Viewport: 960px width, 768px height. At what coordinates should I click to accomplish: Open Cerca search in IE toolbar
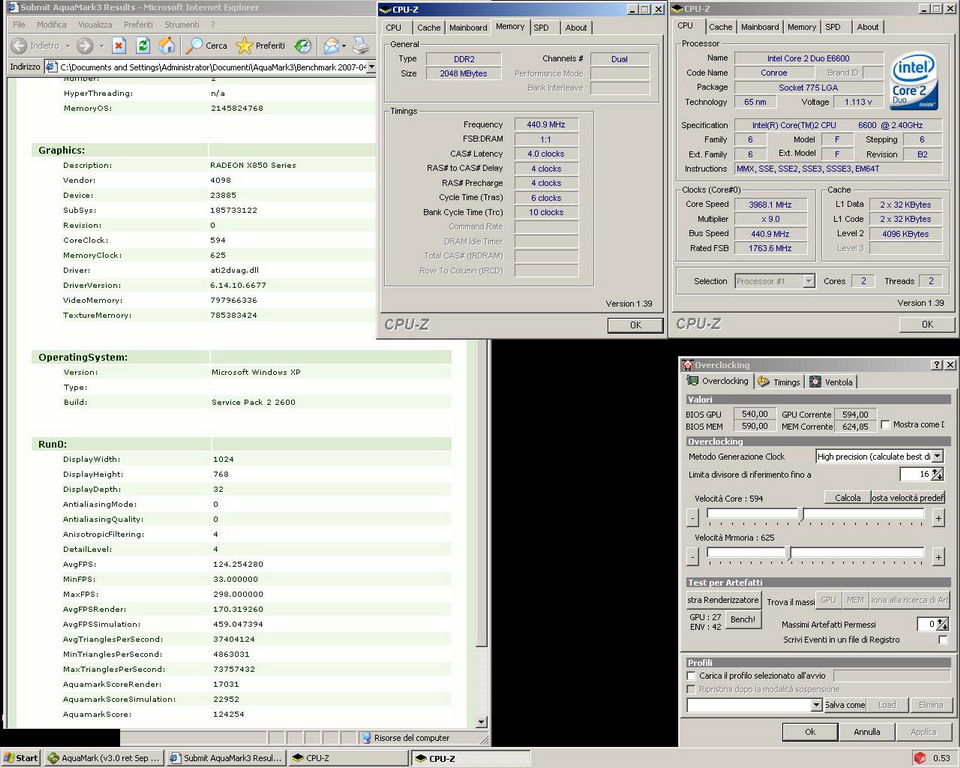(208, 45)
